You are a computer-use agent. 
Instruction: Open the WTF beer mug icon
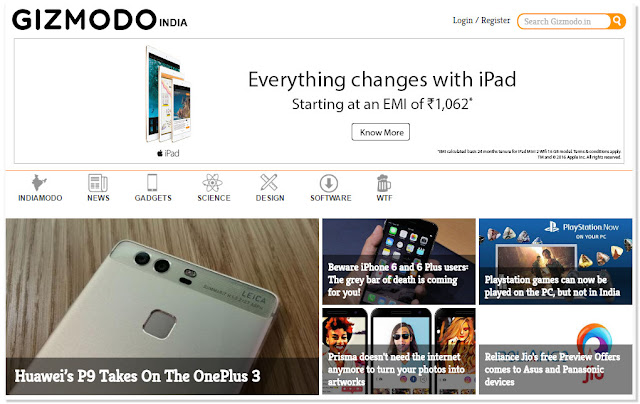pos(384,183)
